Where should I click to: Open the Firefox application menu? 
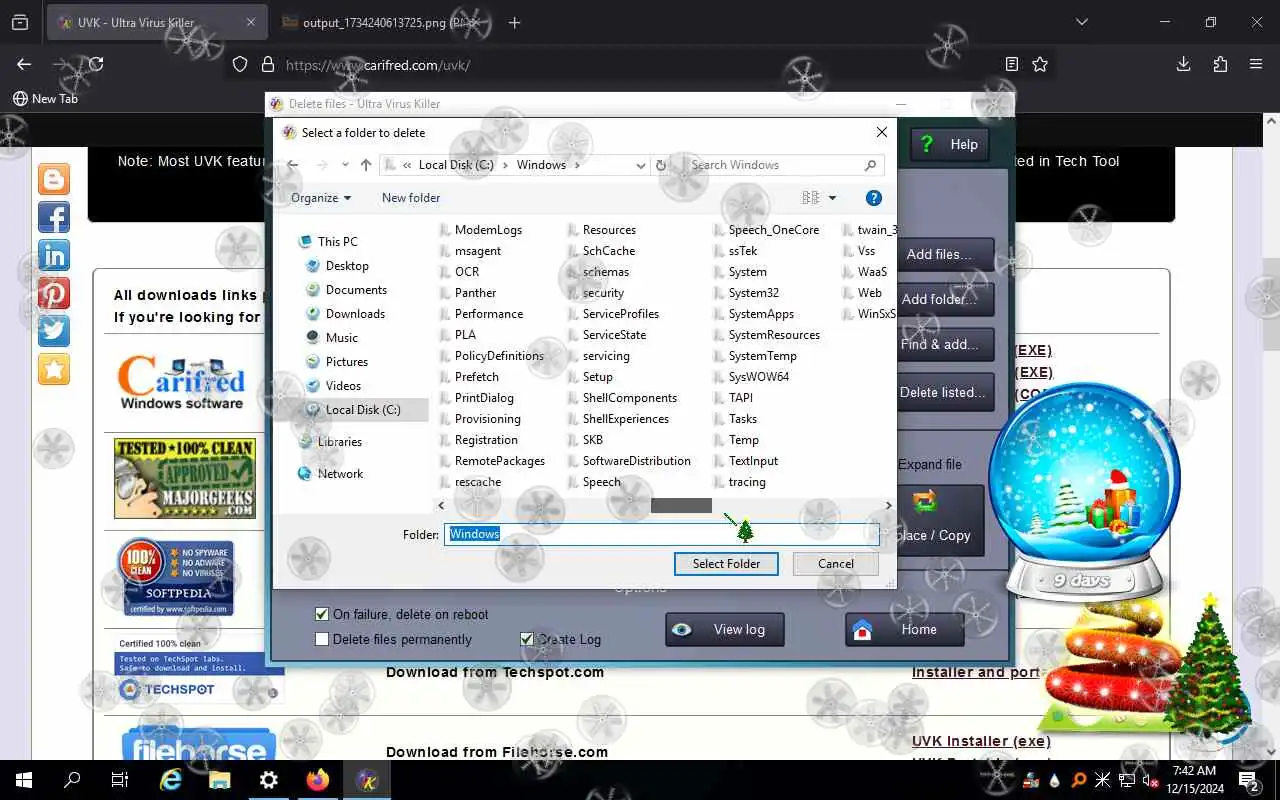pos(1256,64)
